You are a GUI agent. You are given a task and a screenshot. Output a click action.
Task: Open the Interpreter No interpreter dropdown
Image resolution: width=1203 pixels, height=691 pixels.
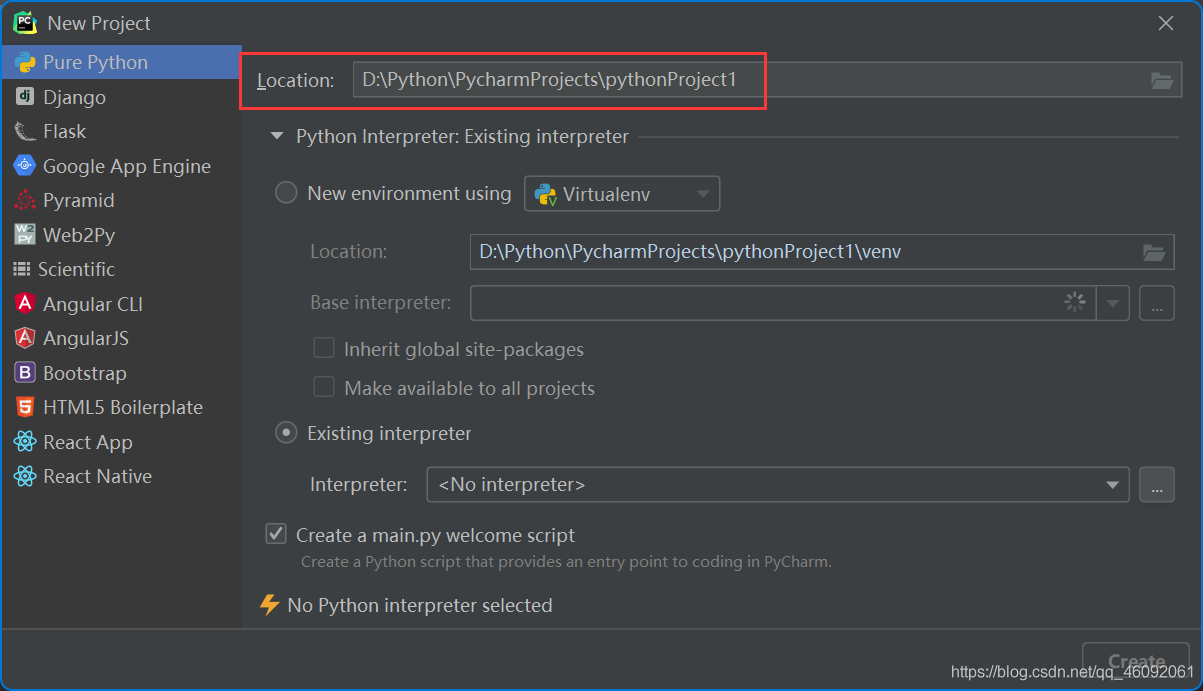coord(778,485)
